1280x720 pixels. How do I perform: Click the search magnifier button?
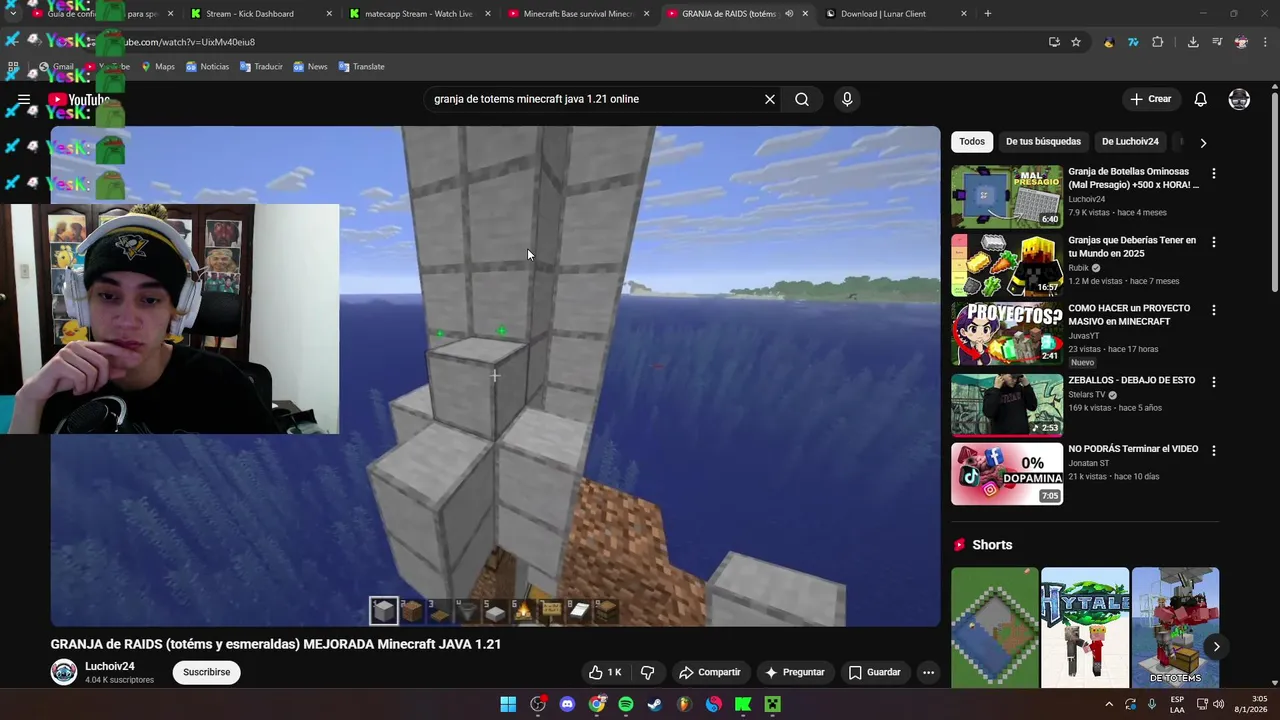802,99
